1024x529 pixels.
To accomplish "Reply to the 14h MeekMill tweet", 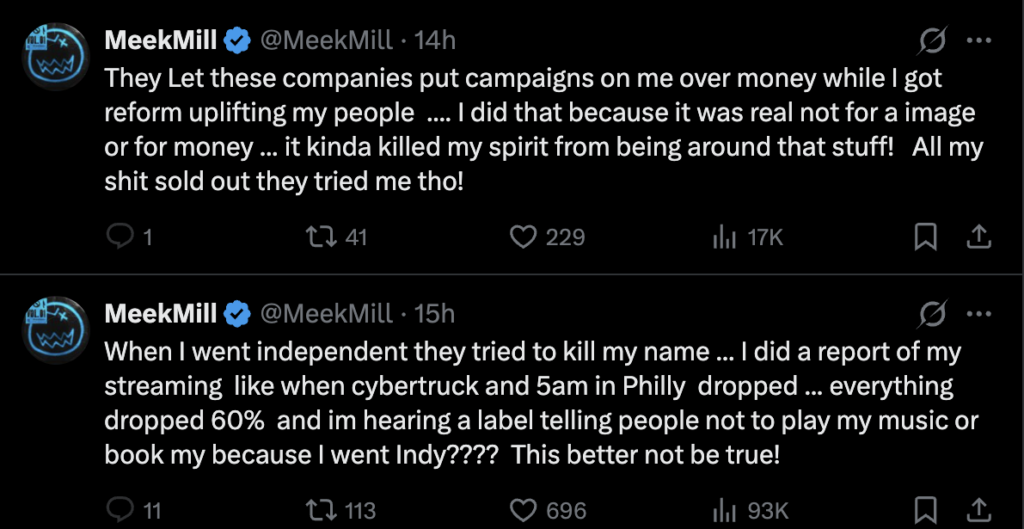I will click(121, 237).
